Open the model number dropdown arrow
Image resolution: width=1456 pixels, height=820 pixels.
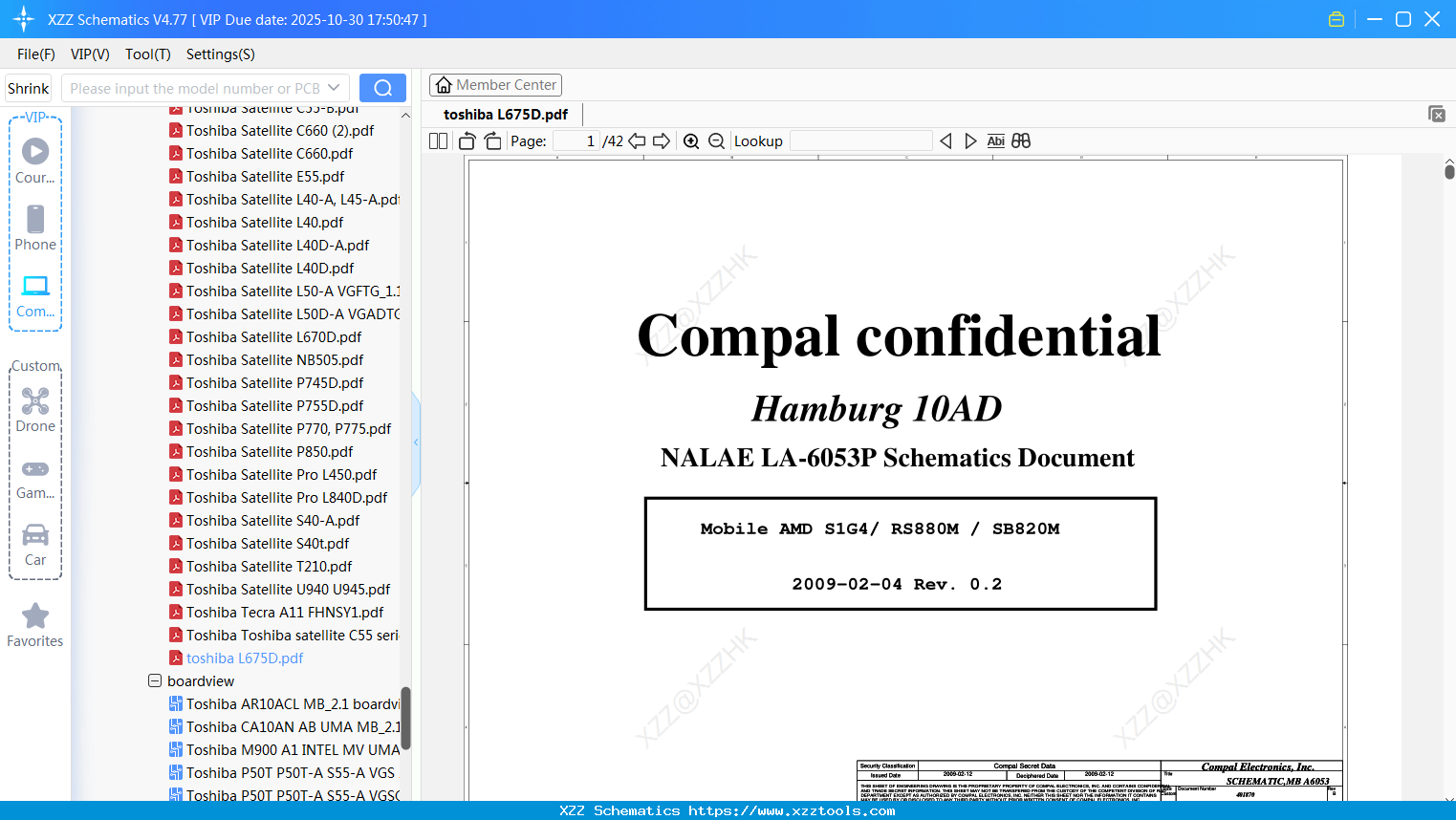click(334, 88)
